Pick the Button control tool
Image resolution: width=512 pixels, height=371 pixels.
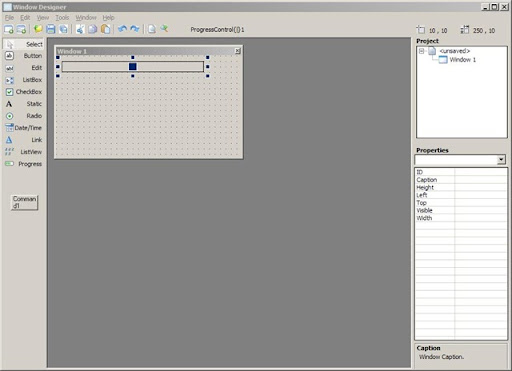(23, 56)
